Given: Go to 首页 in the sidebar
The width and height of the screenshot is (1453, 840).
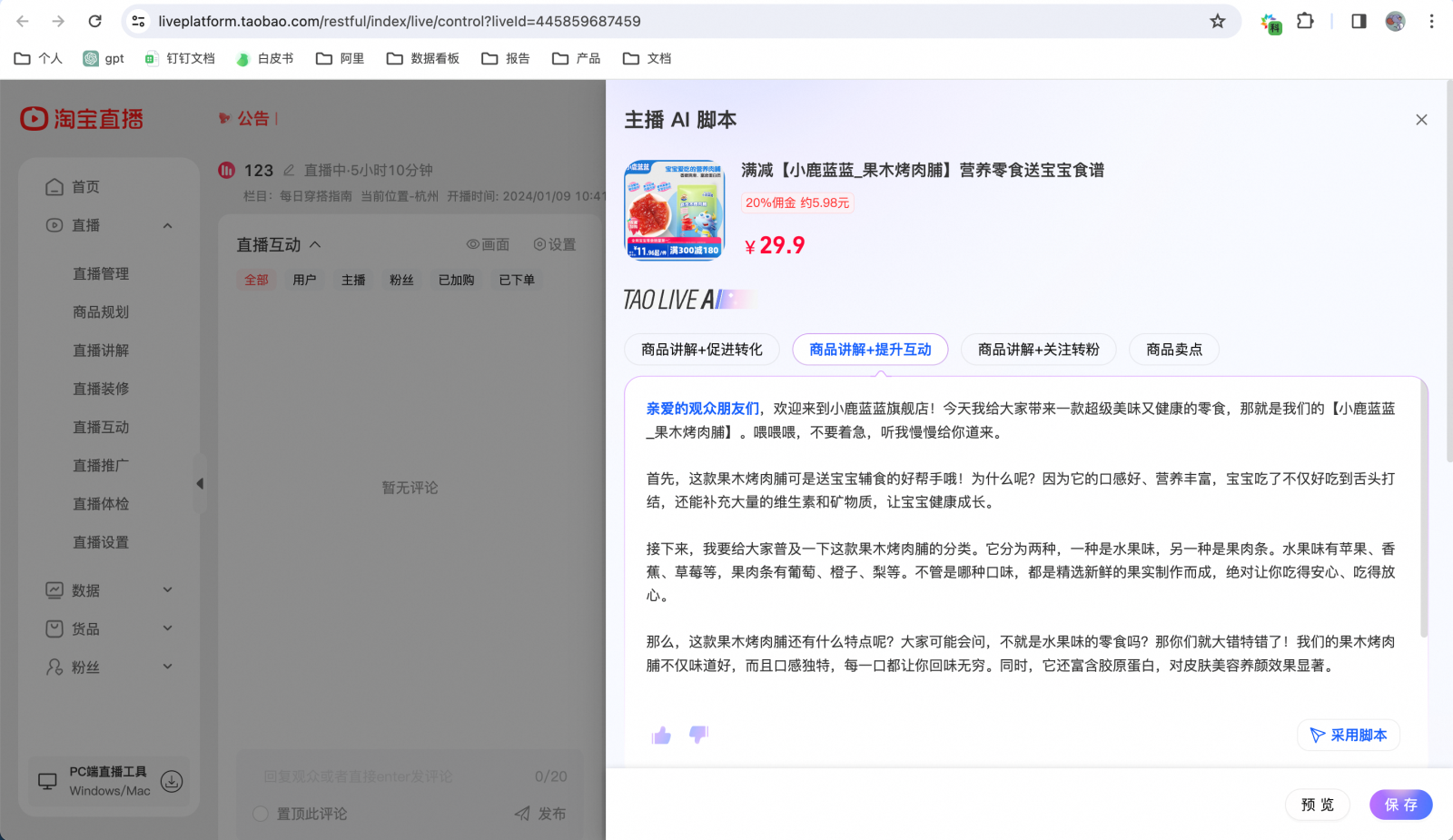Looking at the screenshot, I should tap(73, 187).
